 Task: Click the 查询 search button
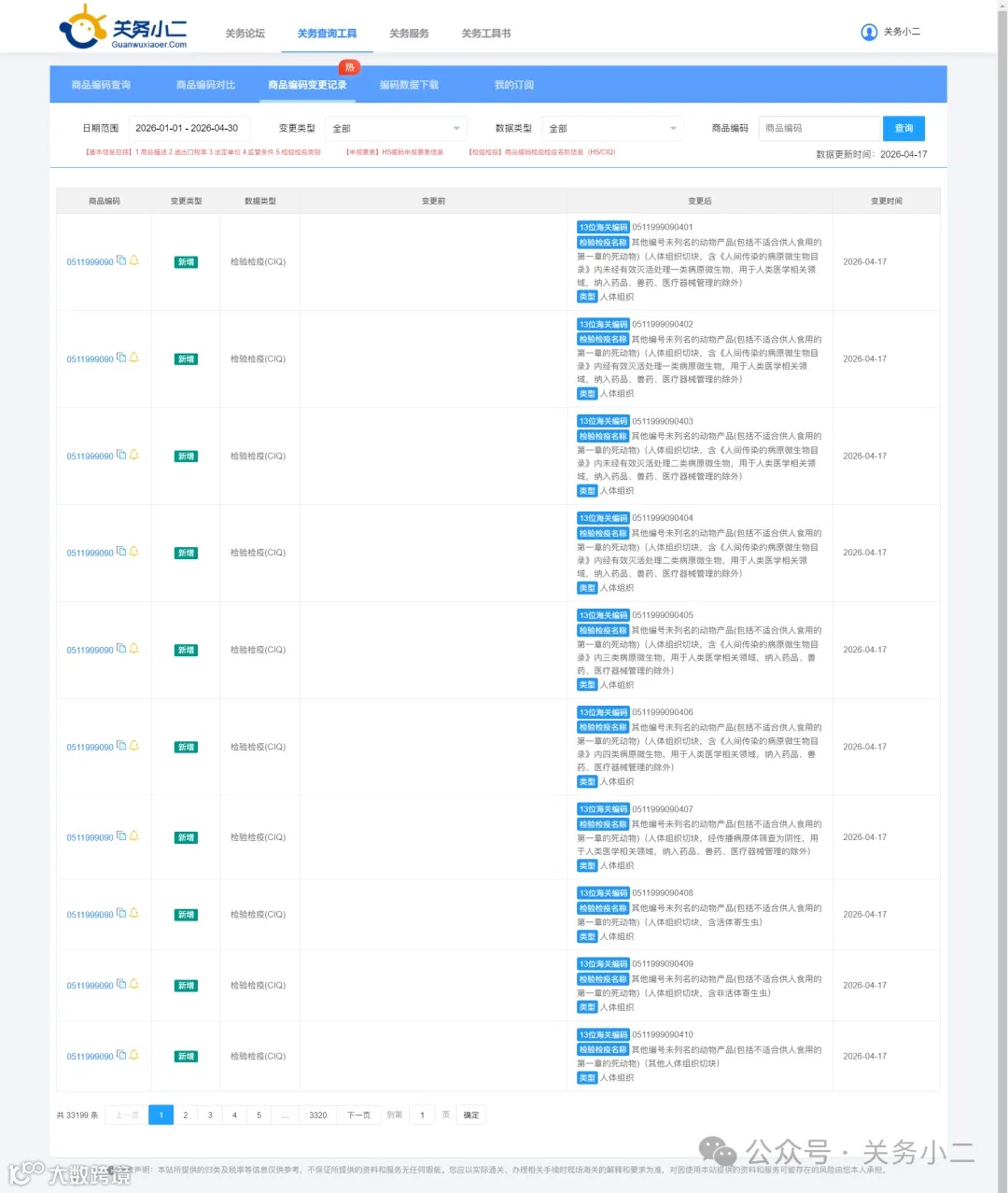pos(903,128)
